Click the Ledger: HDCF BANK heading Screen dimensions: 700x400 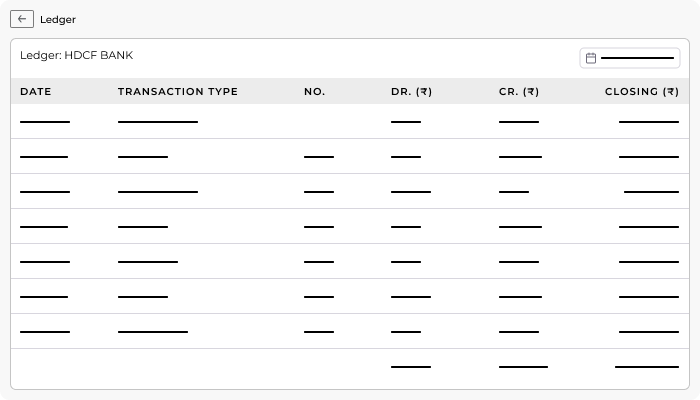tap(76, 55)
